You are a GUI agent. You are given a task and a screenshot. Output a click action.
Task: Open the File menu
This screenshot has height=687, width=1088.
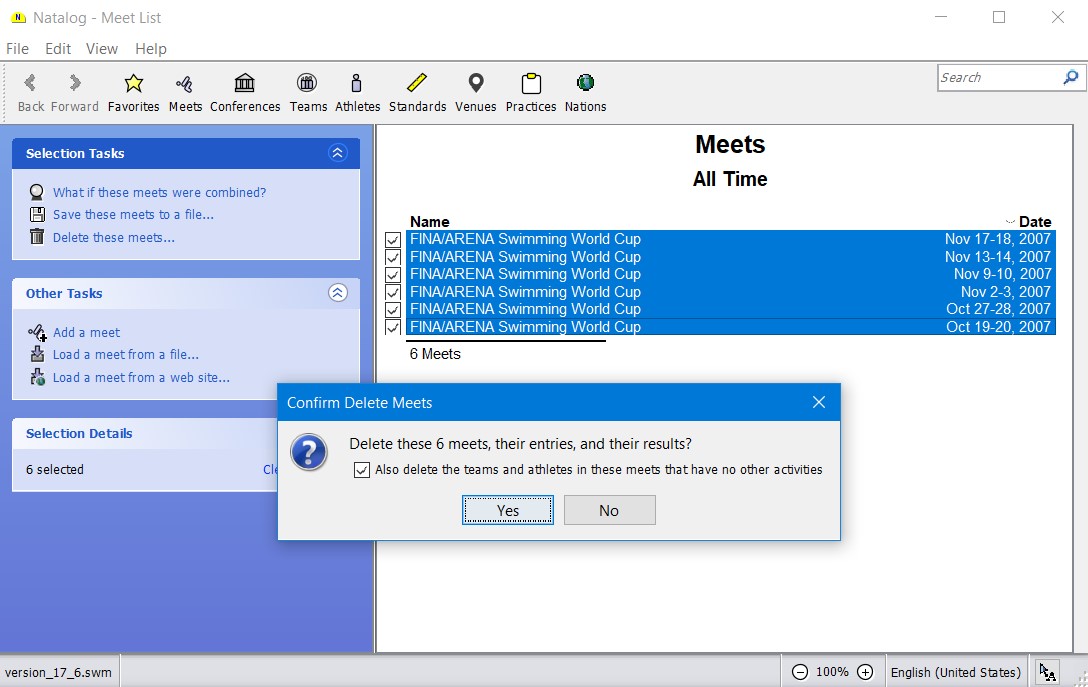pos(17,49)
